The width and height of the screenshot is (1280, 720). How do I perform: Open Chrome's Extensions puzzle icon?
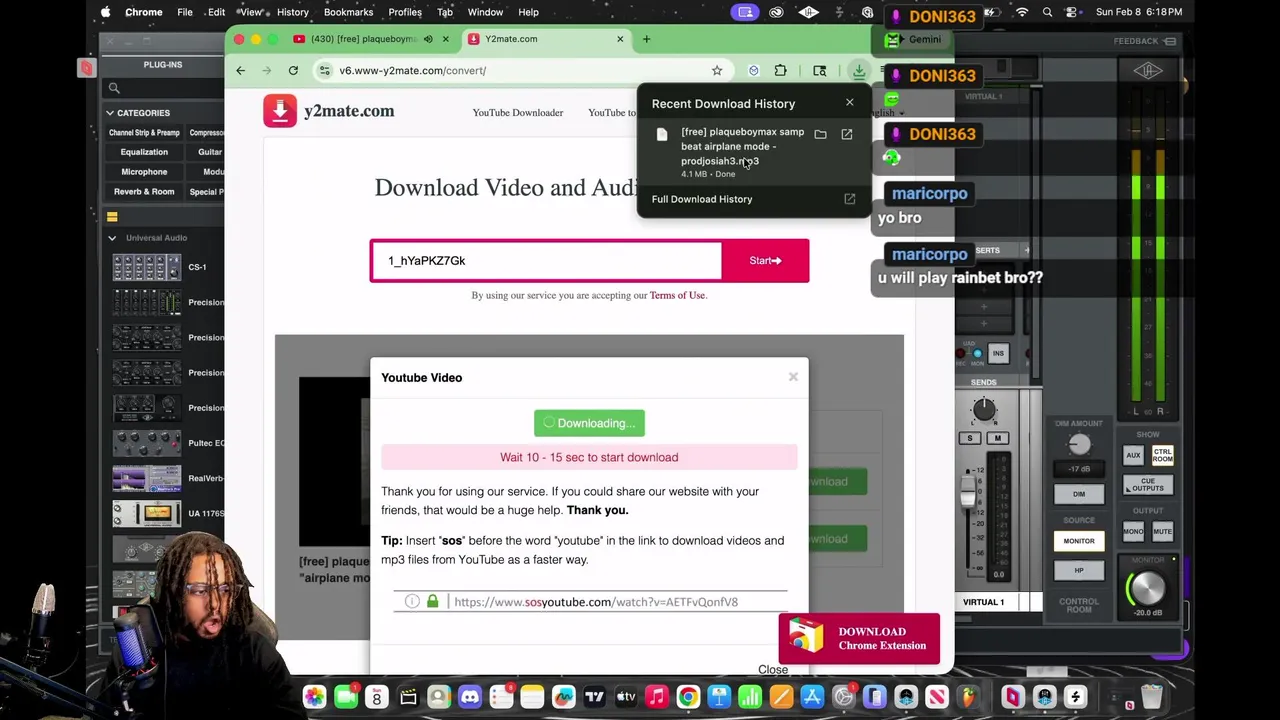780,70
